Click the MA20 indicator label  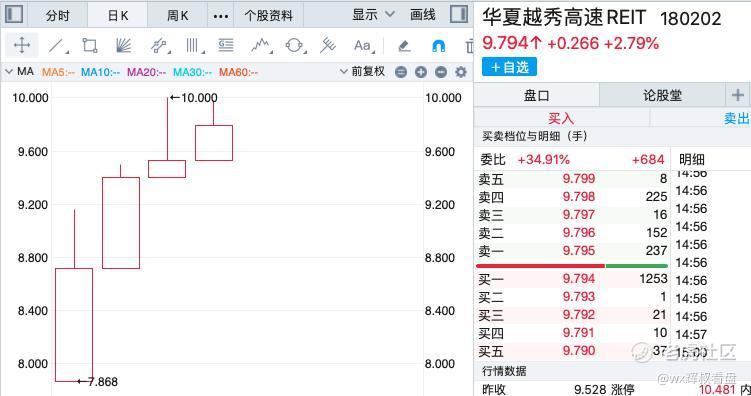click(x=147, y=72)
